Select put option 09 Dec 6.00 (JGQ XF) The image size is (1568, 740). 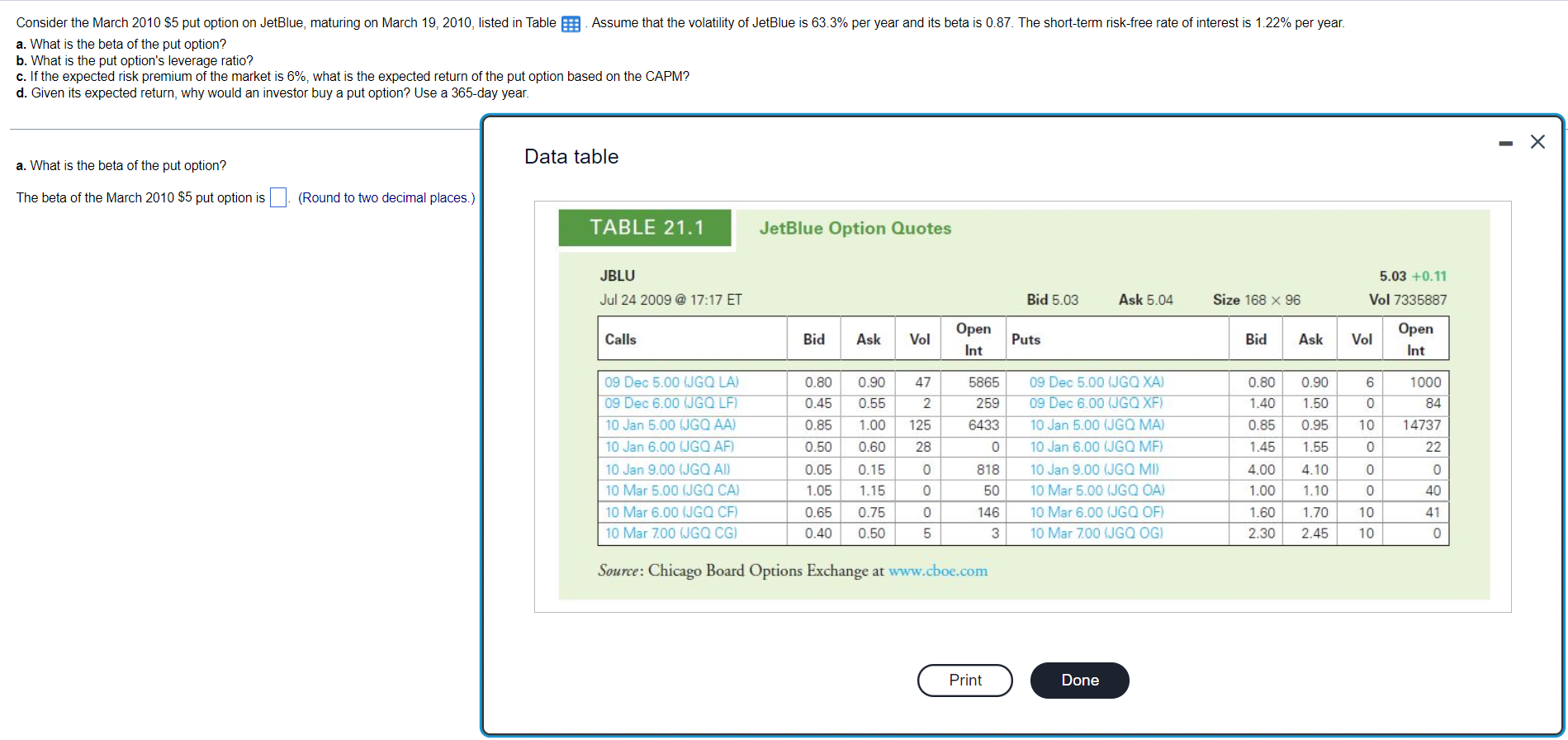click(1096, 404)
